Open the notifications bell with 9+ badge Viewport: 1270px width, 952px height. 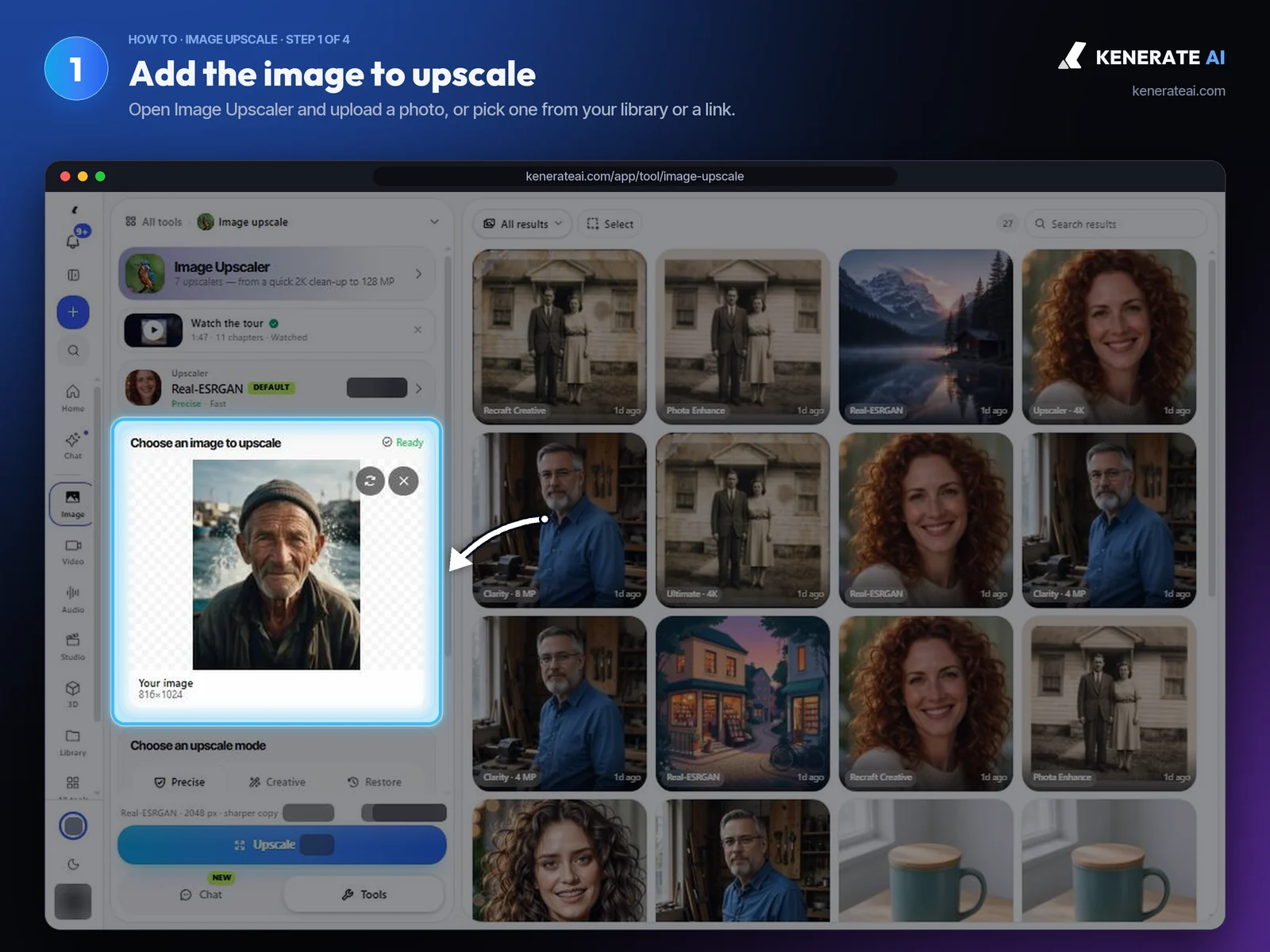[x=73, y=240]
